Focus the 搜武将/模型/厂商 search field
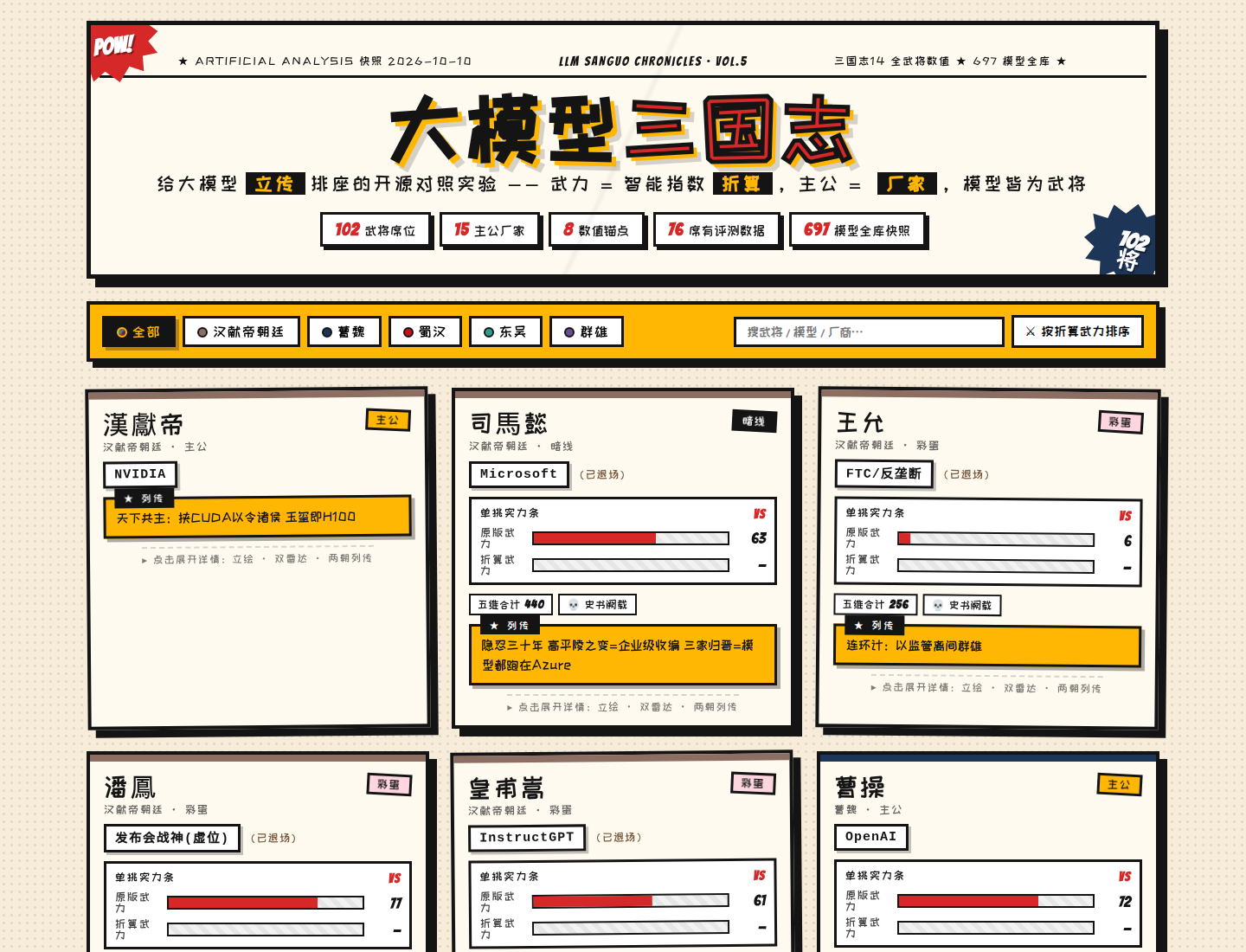 (869, 331)
